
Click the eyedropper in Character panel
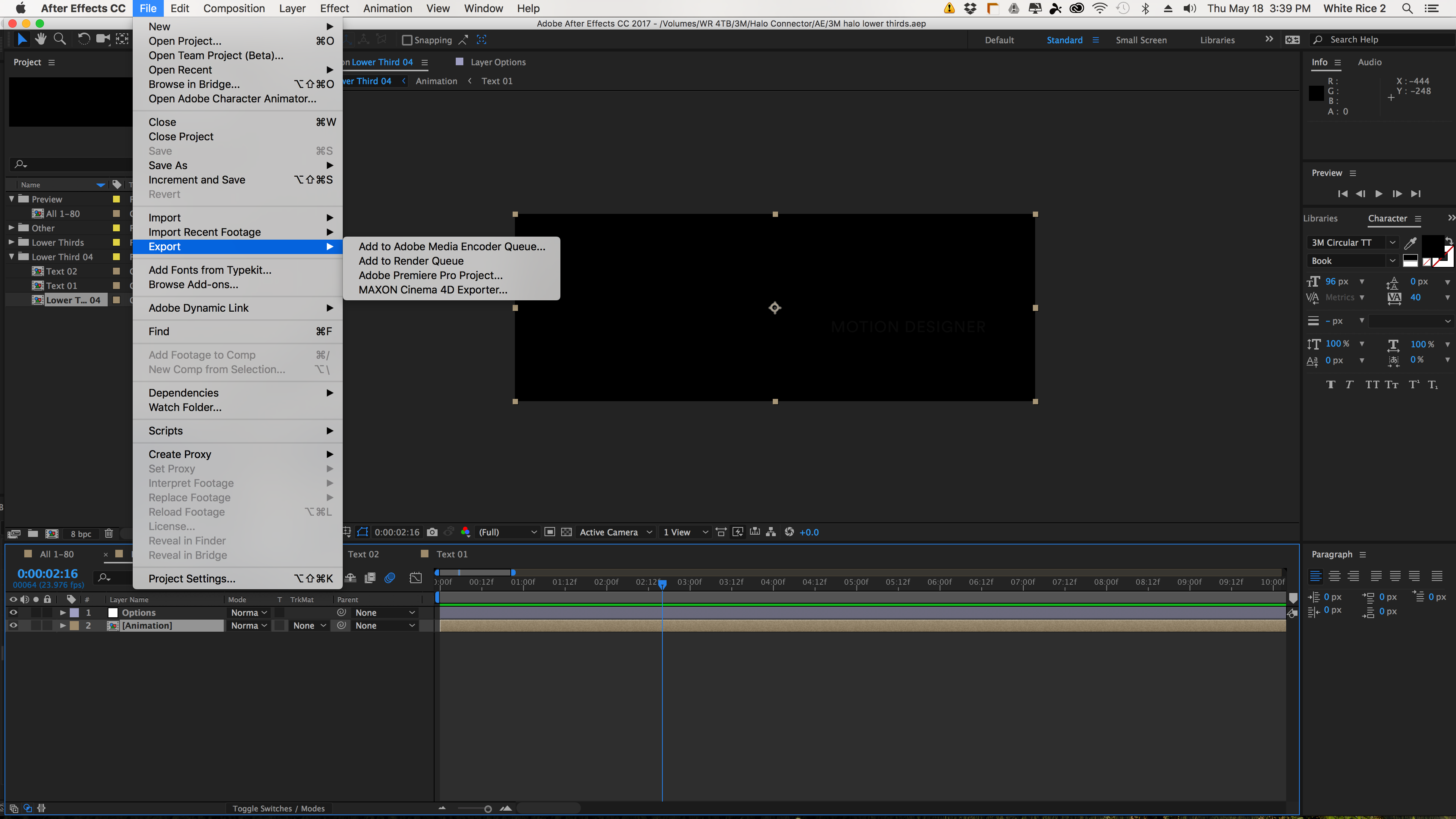(x=1411, y=243)
